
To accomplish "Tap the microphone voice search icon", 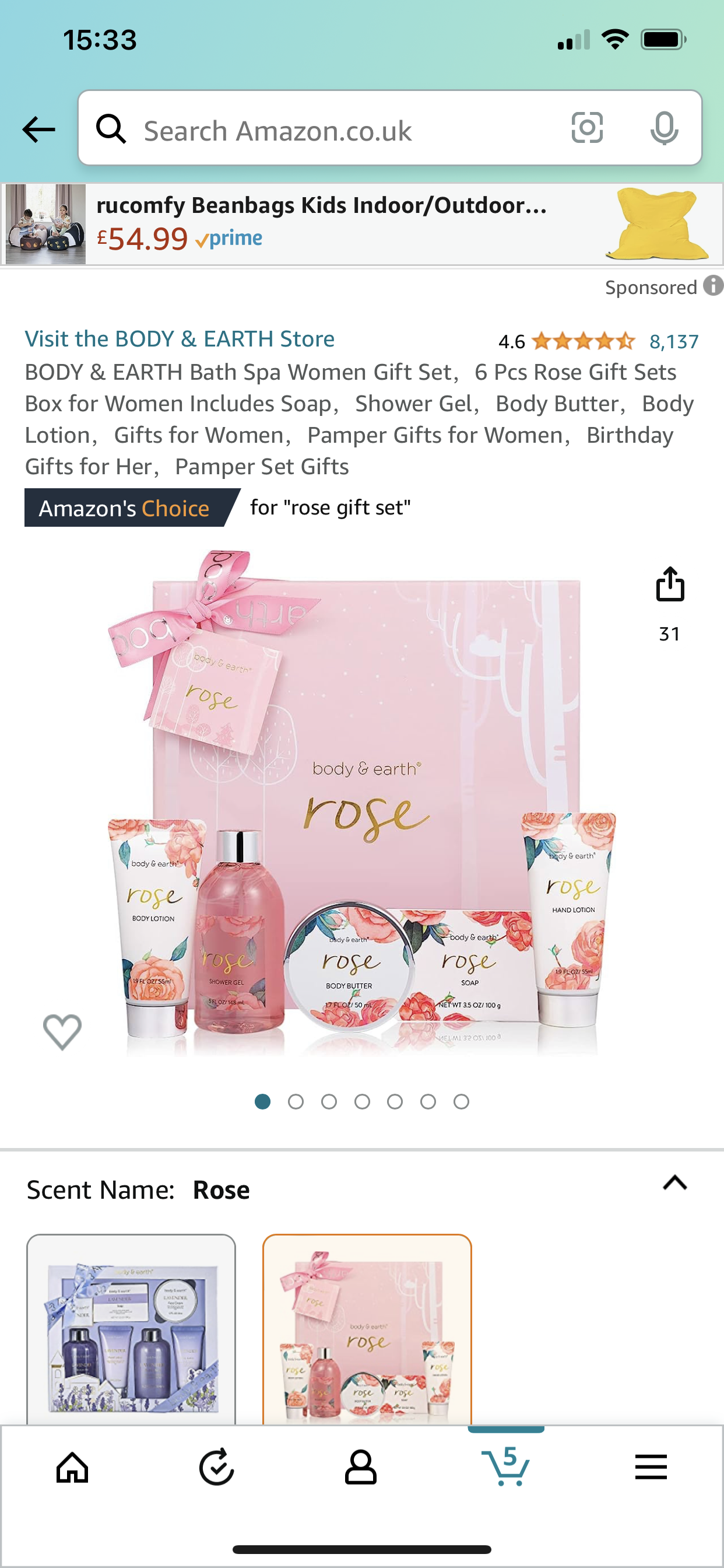I will [x=664, y=128].
